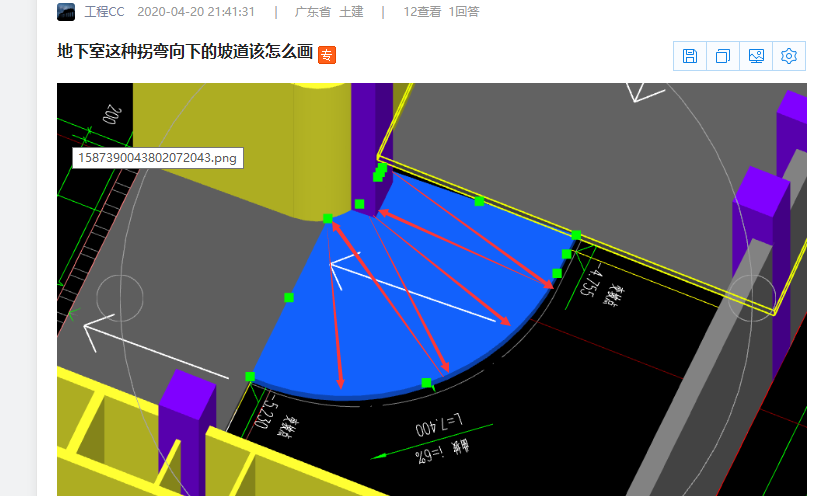
Task: Click the 12查看 view count
Action: pos(422,12)
